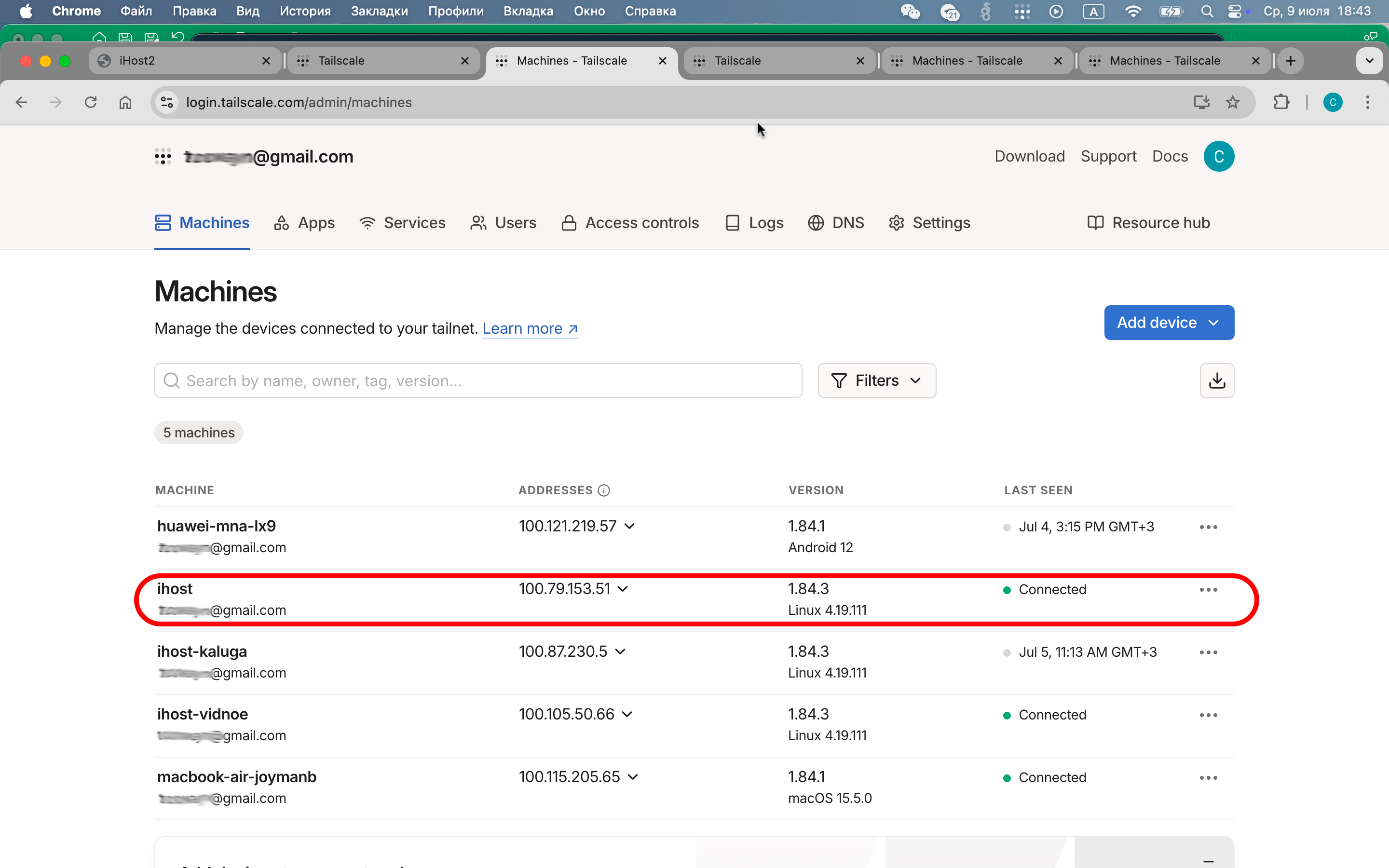Open the Access controls tab
Viewport: 1389px width, 868px height.
pyautogui.click(x=630, y=223)
